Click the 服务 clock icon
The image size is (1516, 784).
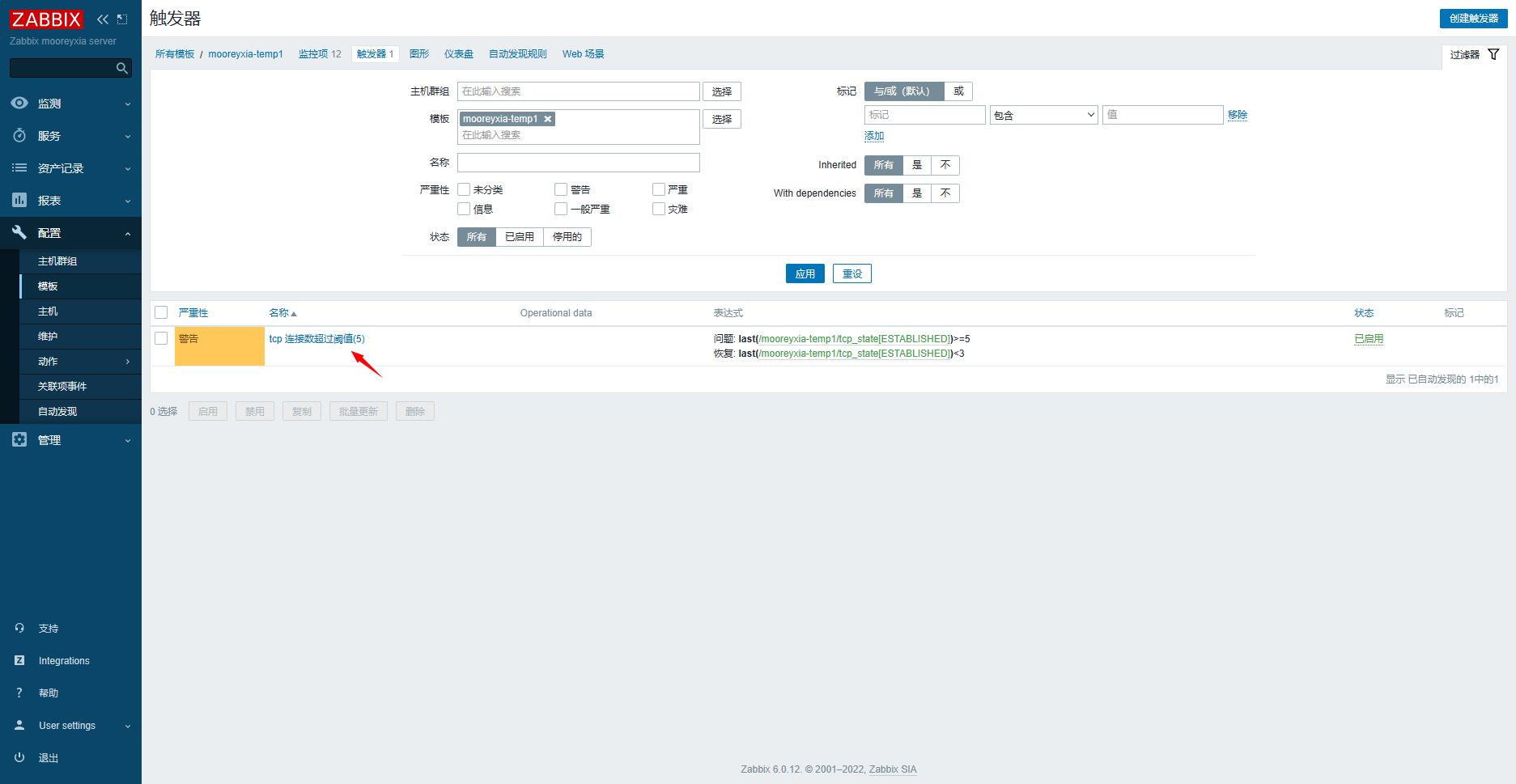pos(19,135)
